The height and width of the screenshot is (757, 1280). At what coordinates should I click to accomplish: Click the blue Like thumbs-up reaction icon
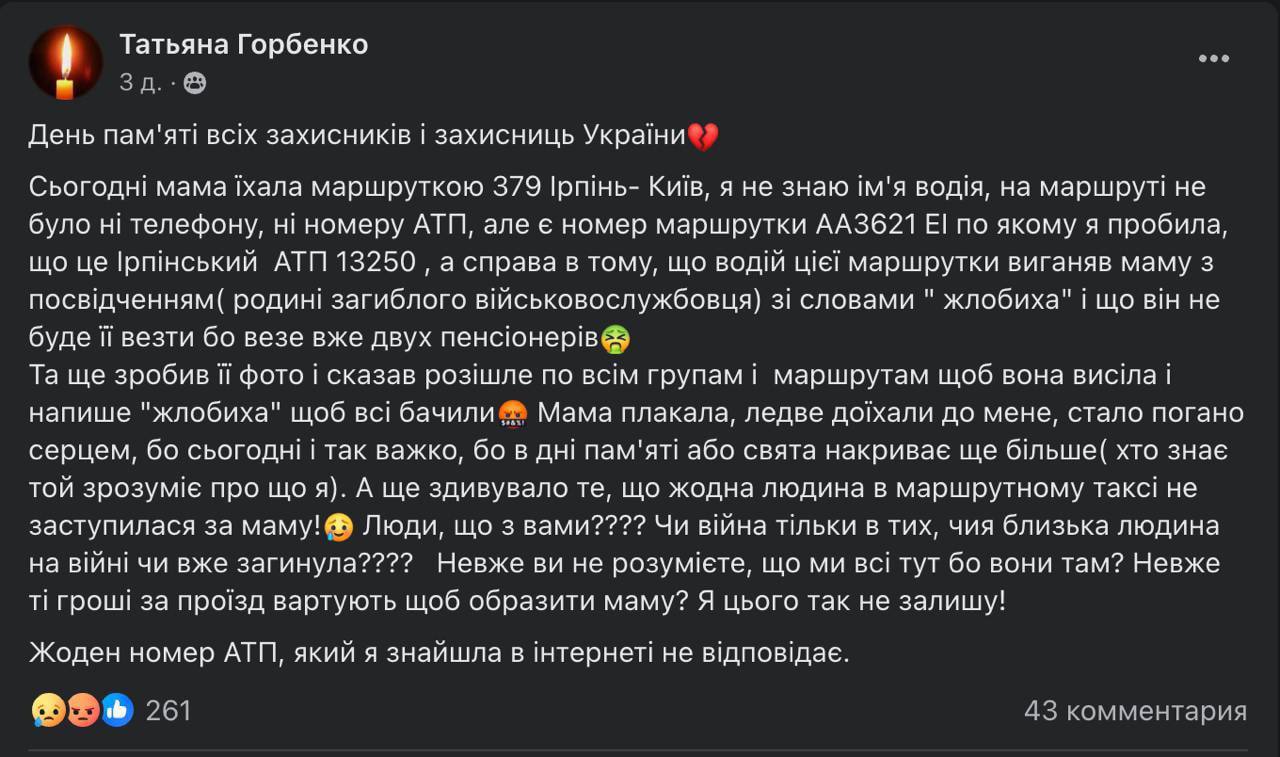click(x=116, y=710)
